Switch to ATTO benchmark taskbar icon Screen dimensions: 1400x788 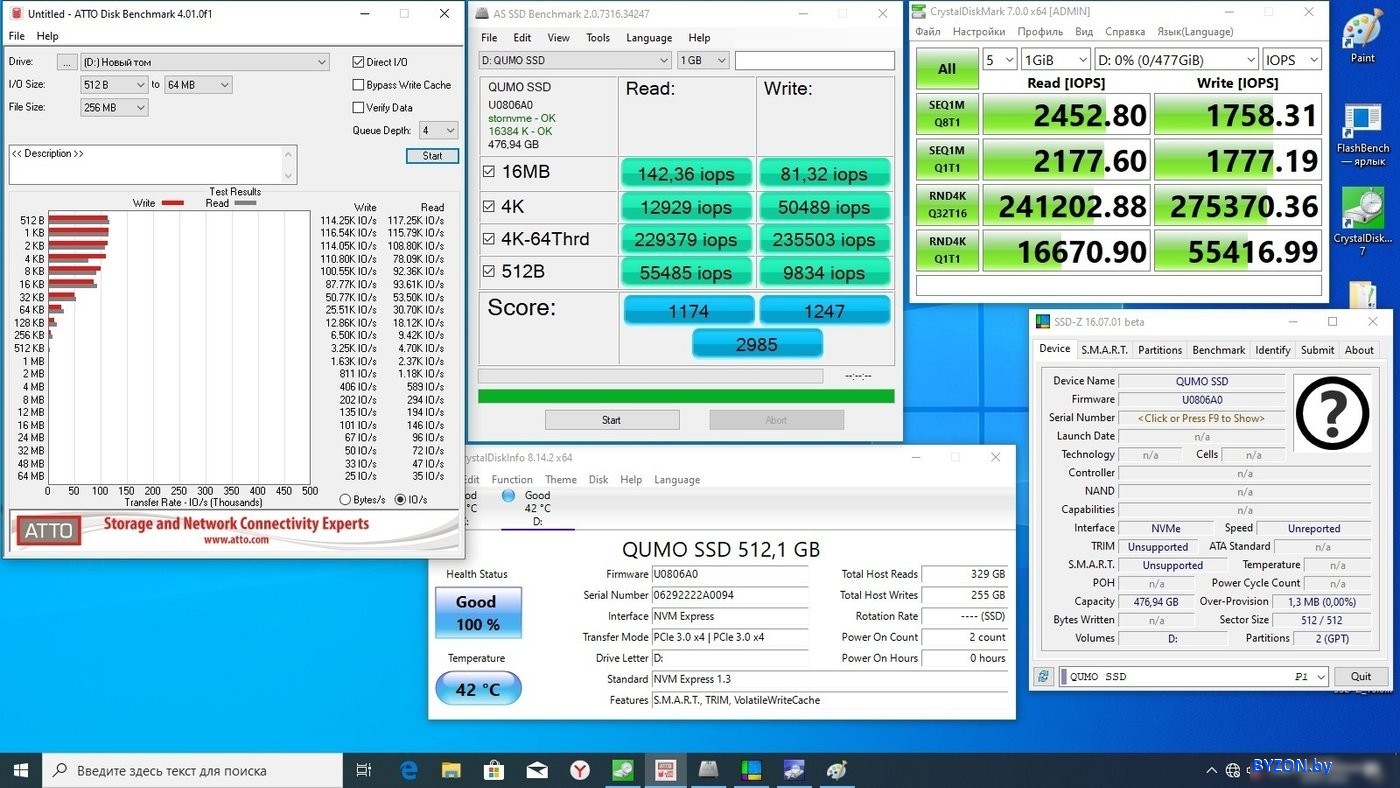coord(666,770)
